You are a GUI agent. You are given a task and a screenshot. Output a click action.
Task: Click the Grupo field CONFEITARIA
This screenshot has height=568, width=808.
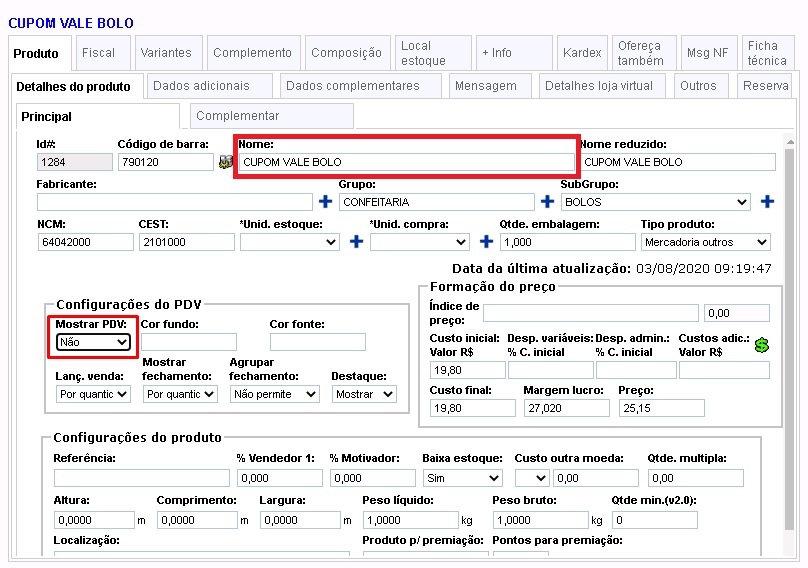coord(436,202)
